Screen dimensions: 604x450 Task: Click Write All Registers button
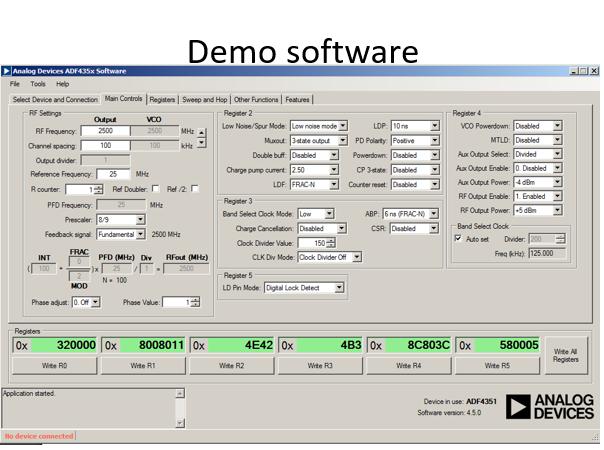pyautogui.click(x=566, y=356)
